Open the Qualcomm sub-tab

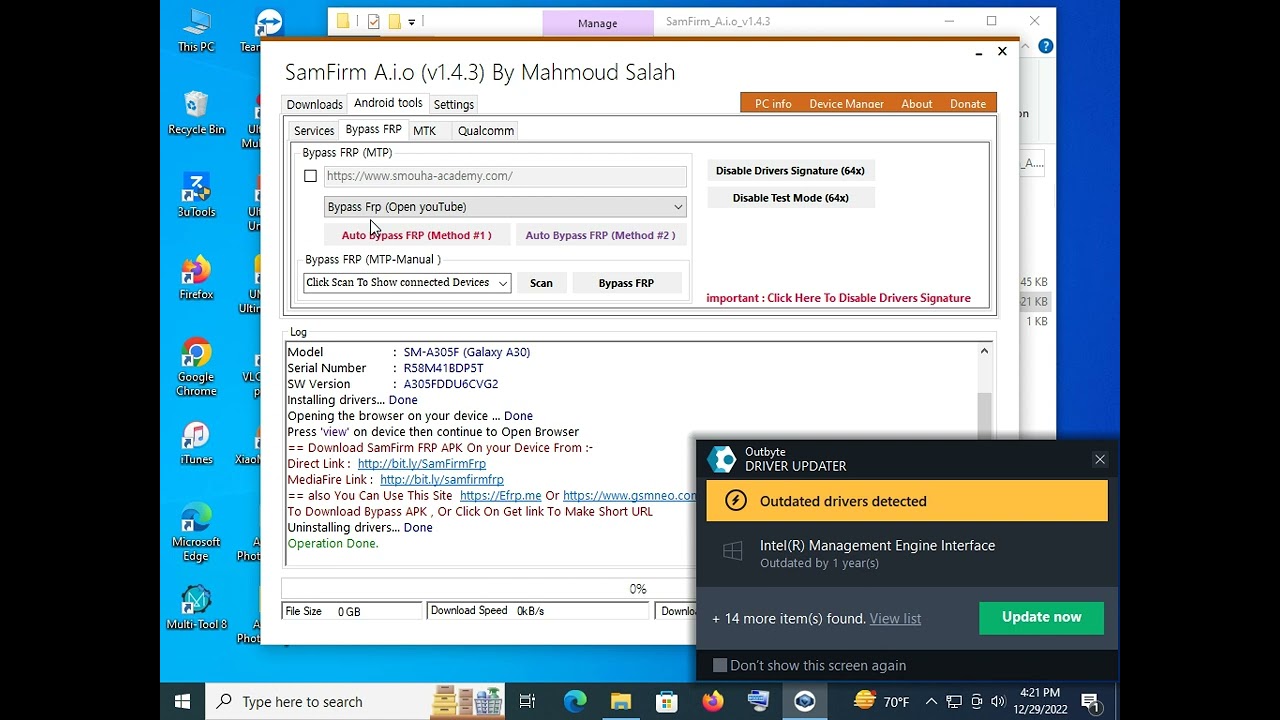pos(486,131)
